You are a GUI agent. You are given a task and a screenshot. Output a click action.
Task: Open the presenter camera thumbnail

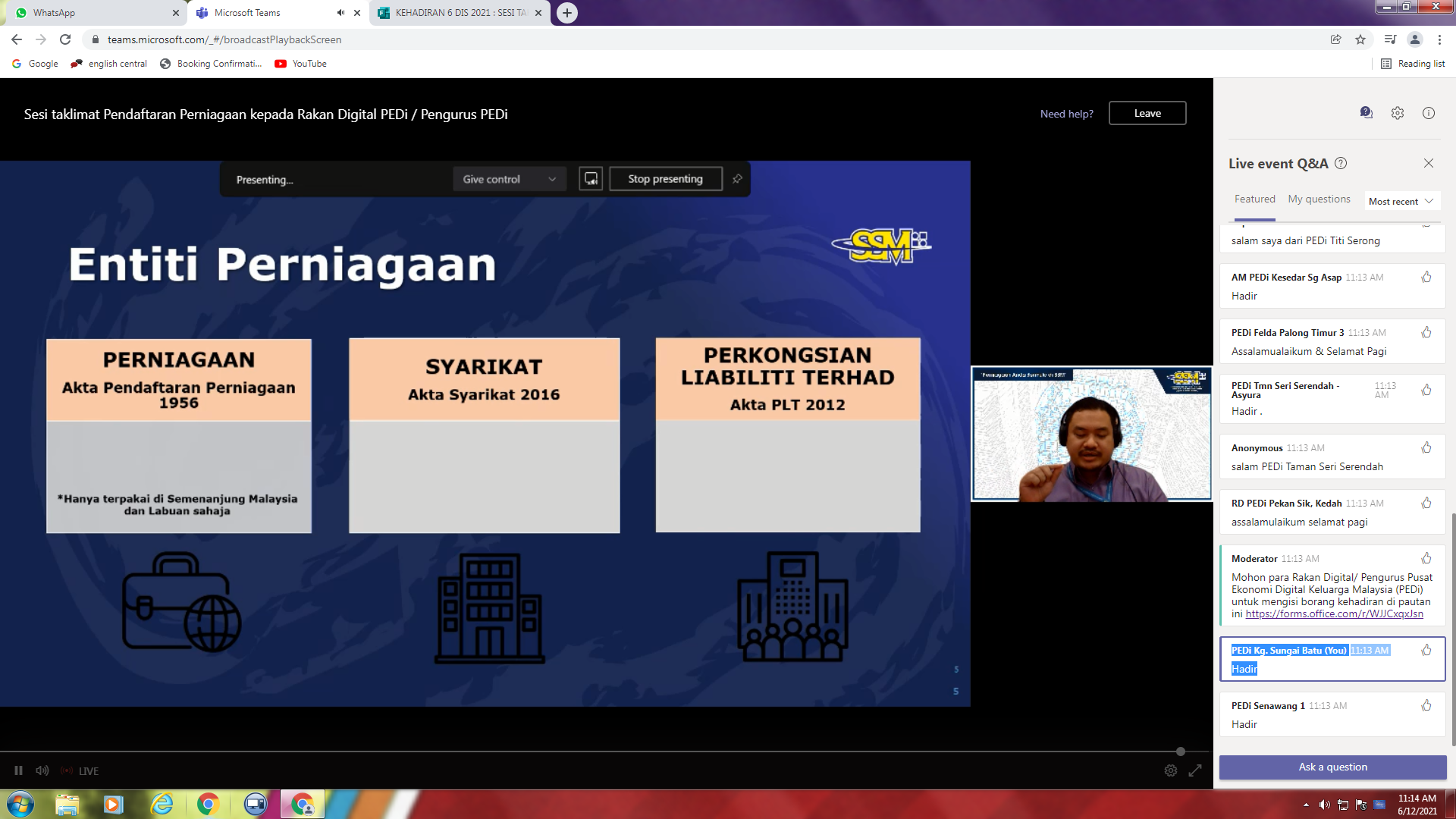click(x=1091, y=435)
